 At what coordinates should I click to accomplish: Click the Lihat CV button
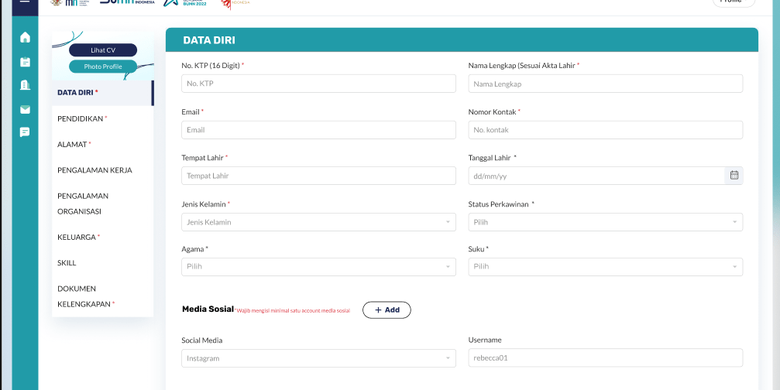pyautogui.click(x=103, y=50)
